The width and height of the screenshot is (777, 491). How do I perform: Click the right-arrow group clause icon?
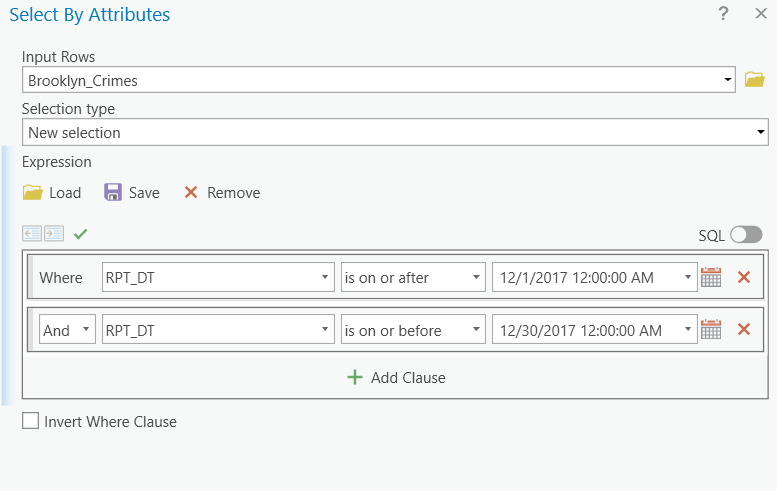54,234
